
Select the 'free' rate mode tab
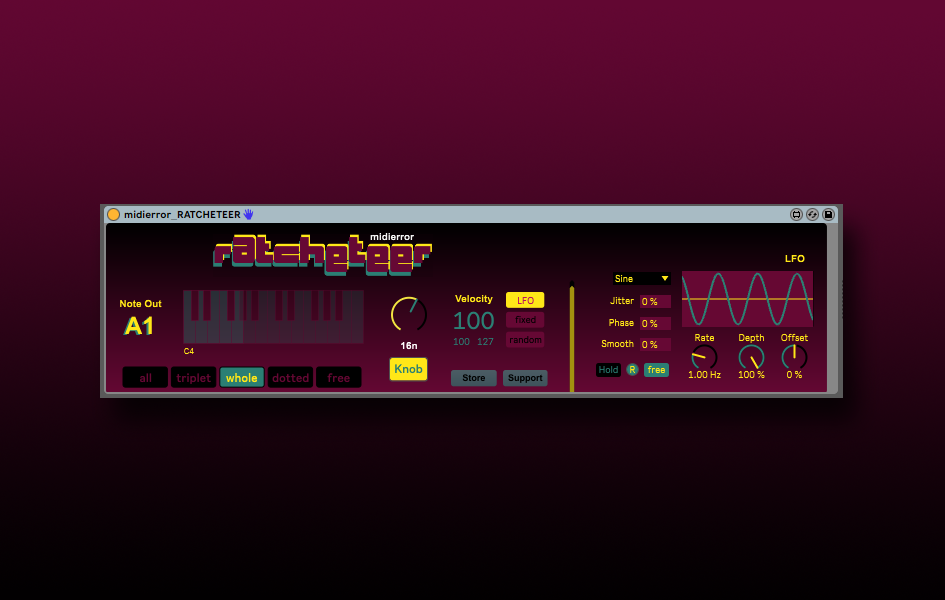click(x=339, y=378)
